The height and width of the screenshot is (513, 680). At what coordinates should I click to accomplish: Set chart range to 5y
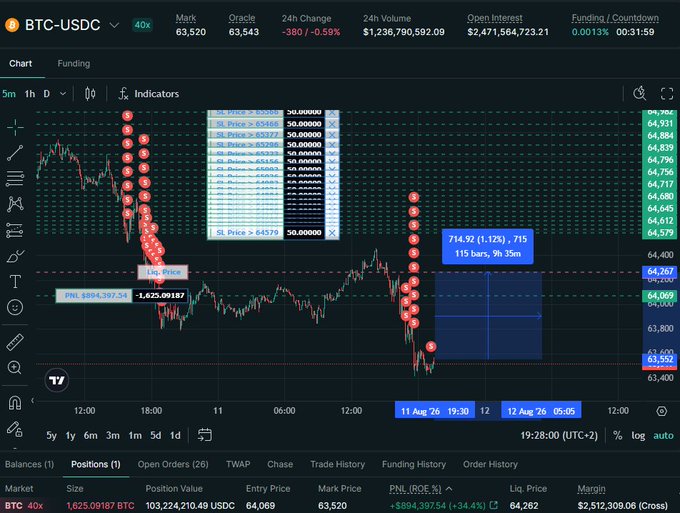(x=51, y=435)
